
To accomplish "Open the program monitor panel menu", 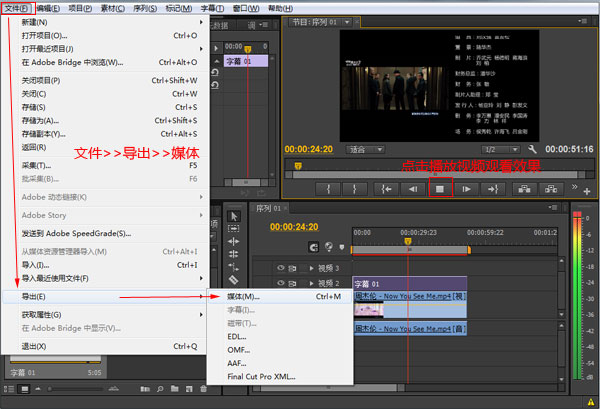I will pos(582,21).
